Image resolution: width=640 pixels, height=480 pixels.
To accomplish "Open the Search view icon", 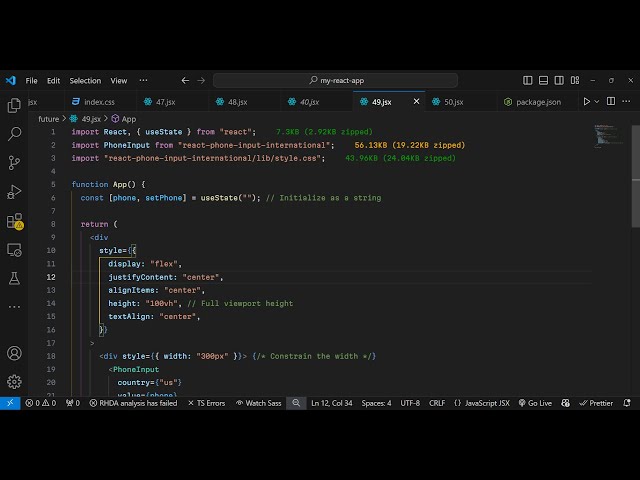I will coord(14,133).
